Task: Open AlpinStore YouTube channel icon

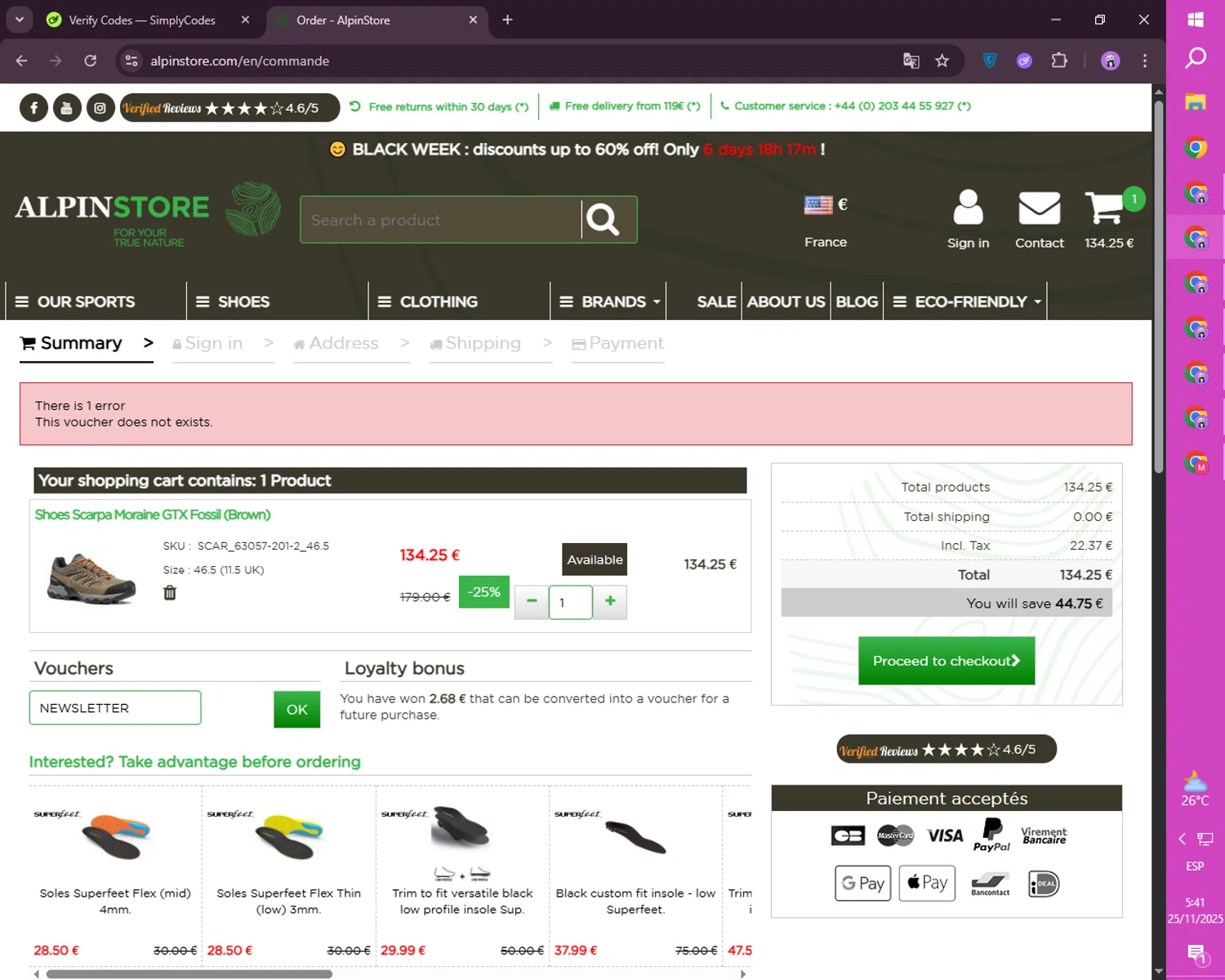Action: coord(67,108)
